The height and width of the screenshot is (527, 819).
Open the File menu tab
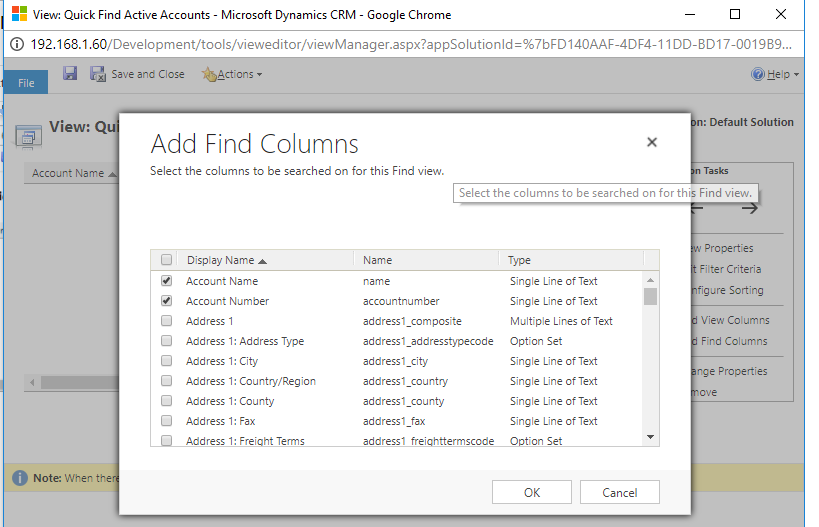pos(27,83)
